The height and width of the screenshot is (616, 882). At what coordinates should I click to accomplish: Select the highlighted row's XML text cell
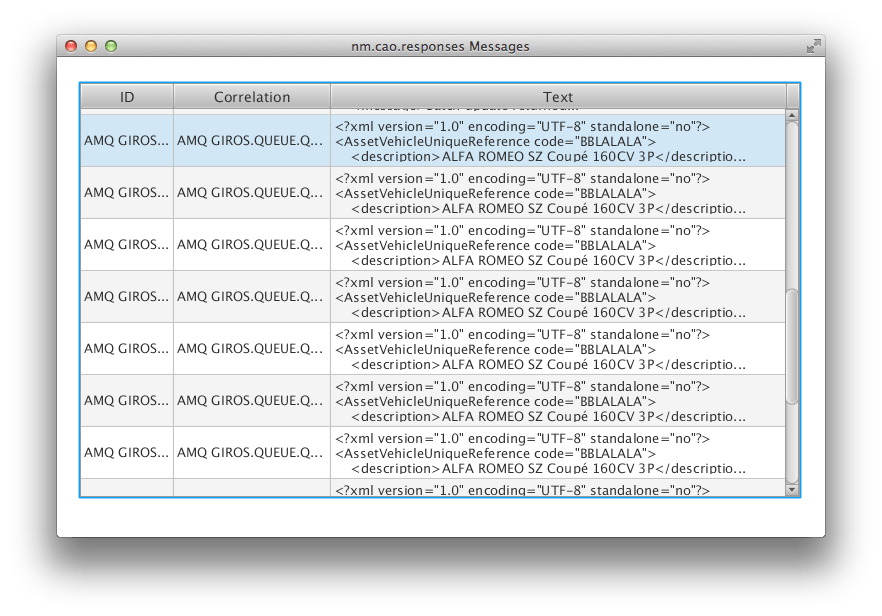(x=558, y=141)
